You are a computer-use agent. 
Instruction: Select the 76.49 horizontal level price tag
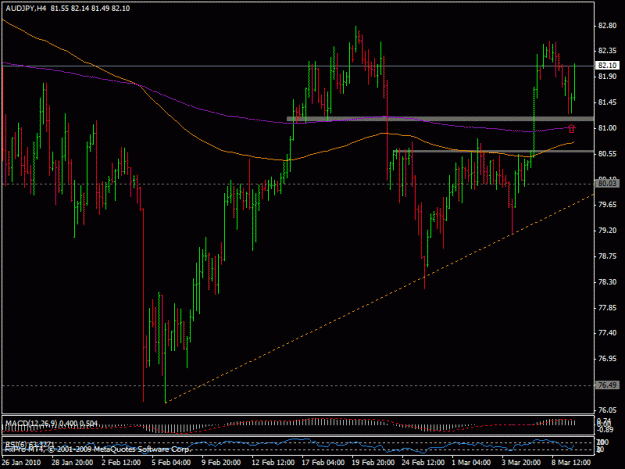pos(607,385)
